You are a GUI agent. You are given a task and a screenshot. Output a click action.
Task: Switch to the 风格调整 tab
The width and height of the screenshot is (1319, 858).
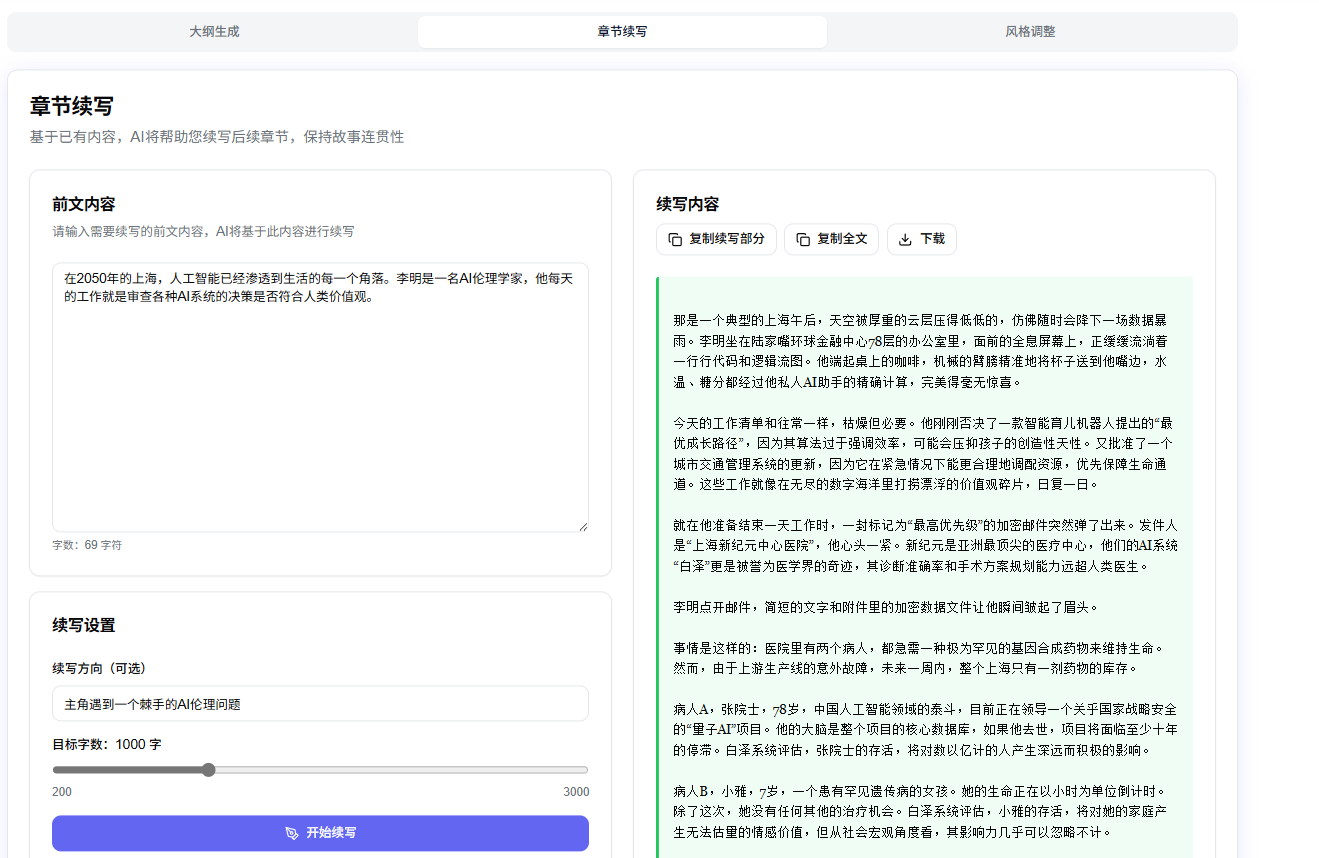(1029, 31)
